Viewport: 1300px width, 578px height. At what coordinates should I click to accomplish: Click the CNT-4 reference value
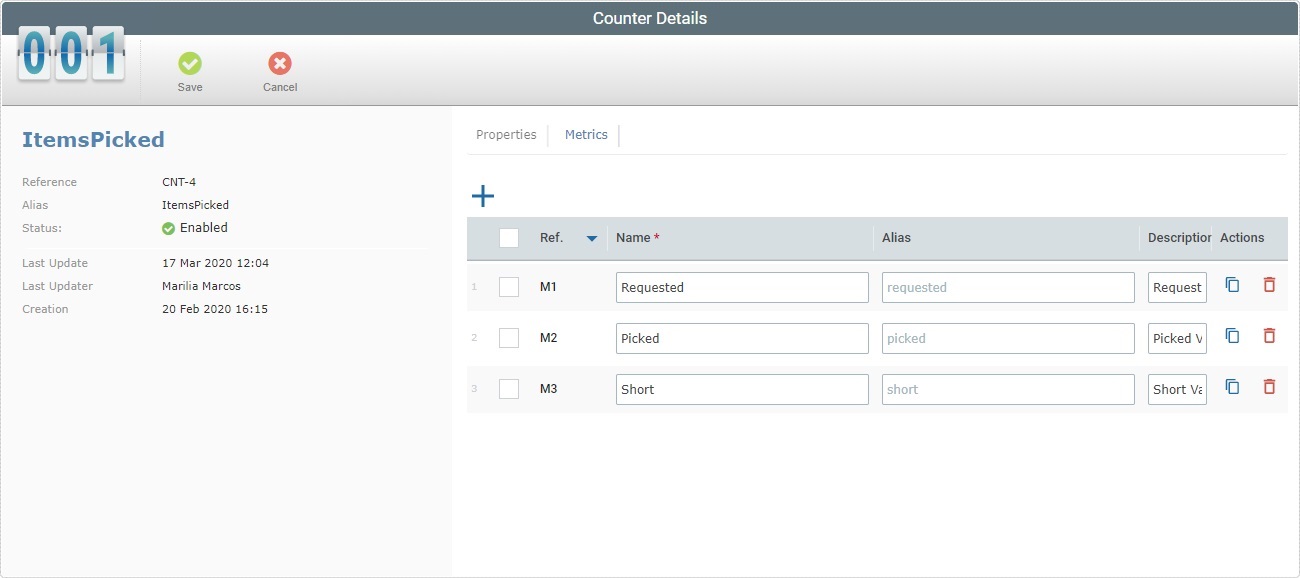point(179,182)
